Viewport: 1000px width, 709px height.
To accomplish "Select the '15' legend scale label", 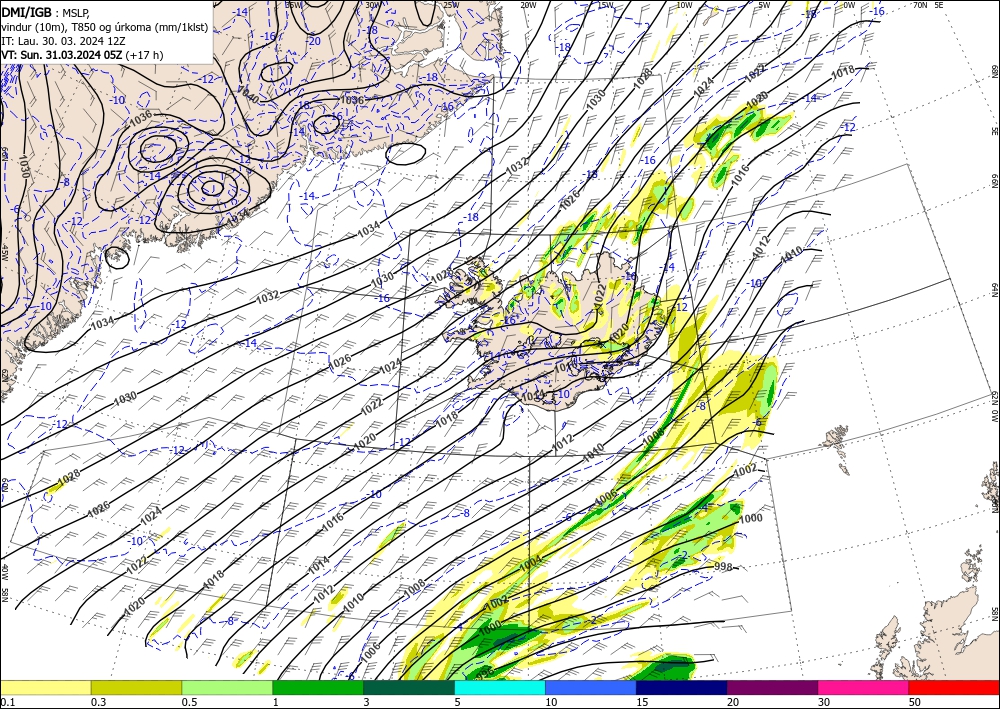I will pyautogui.click(x=642, y=702).
